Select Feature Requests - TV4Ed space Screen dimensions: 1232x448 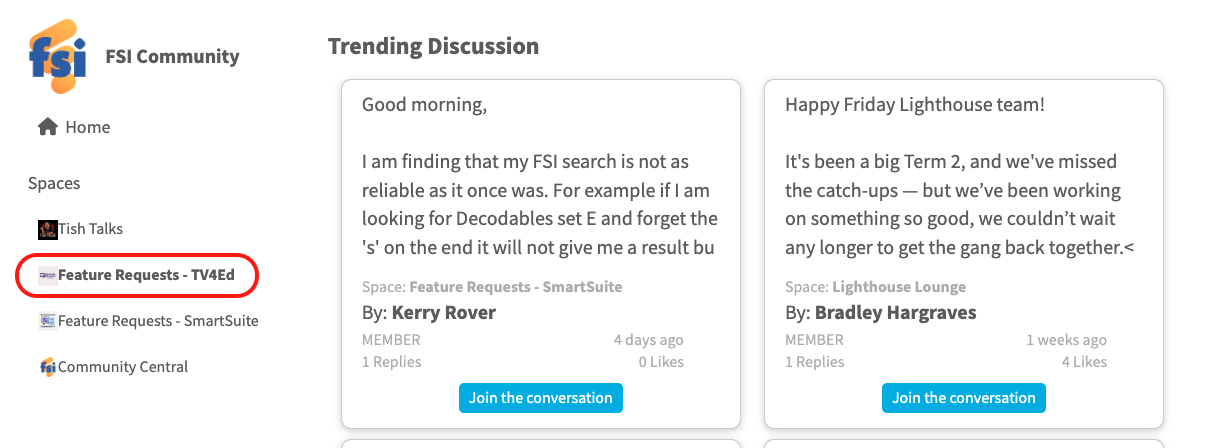(146, 275)
